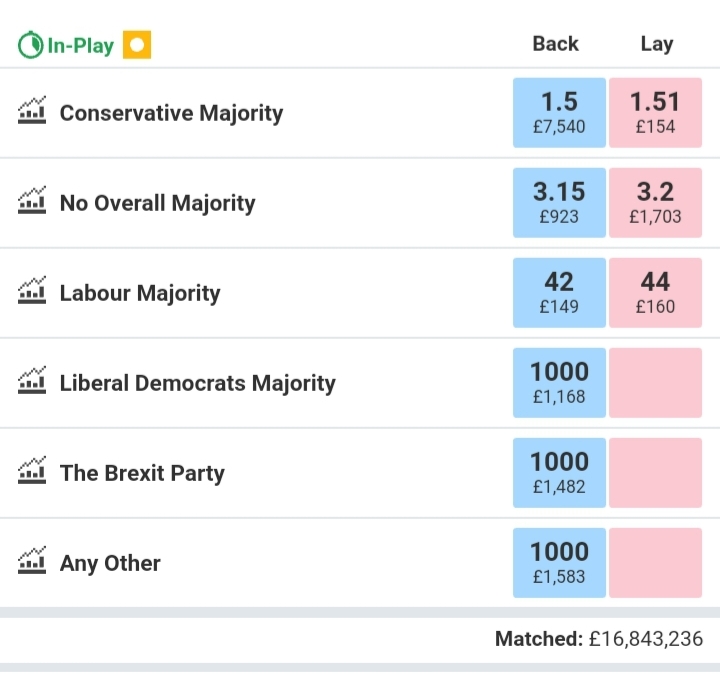Select The Brexit Party runner name
This screenshot has width=720, height=689.
[x=142, y=474]
